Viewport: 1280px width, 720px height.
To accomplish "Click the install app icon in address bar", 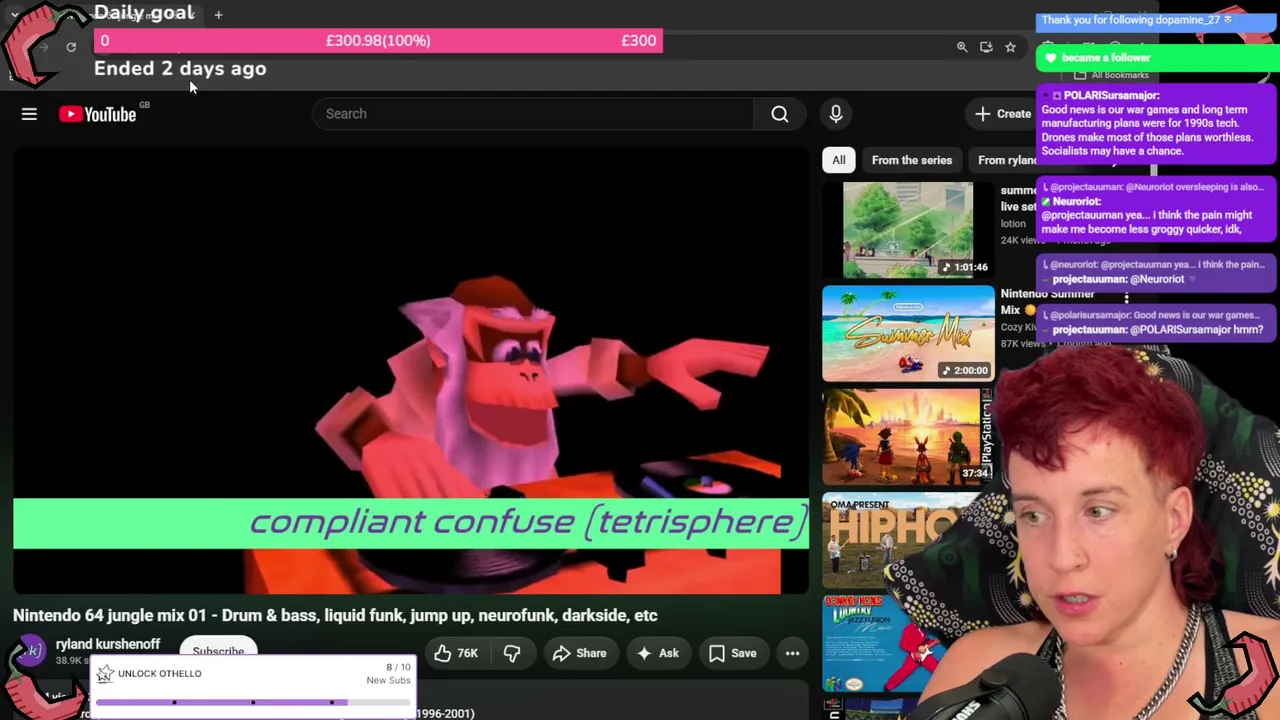I will click(x=986, y=47).
